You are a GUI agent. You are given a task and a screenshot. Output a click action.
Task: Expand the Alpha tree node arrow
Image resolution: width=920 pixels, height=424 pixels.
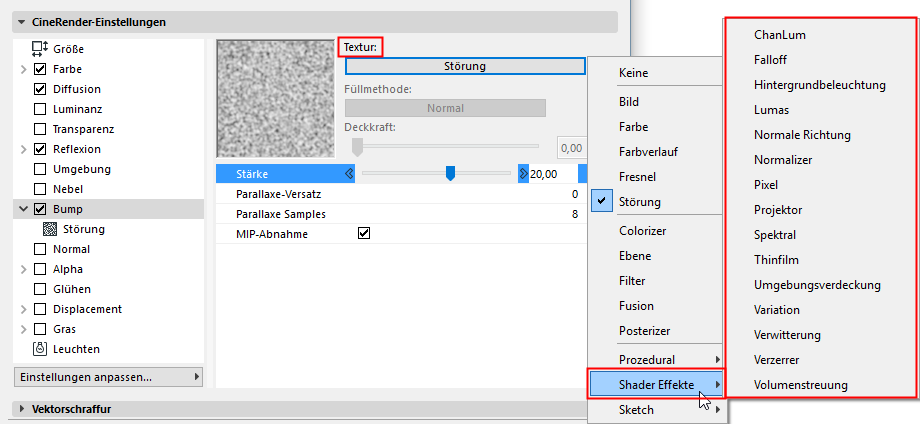(23, 269)
